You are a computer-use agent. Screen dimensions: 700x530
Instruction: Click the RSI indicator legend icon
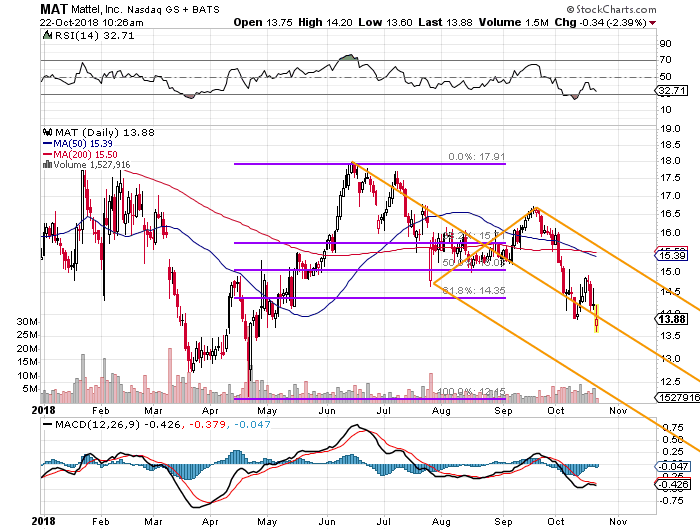pos(47,35)
